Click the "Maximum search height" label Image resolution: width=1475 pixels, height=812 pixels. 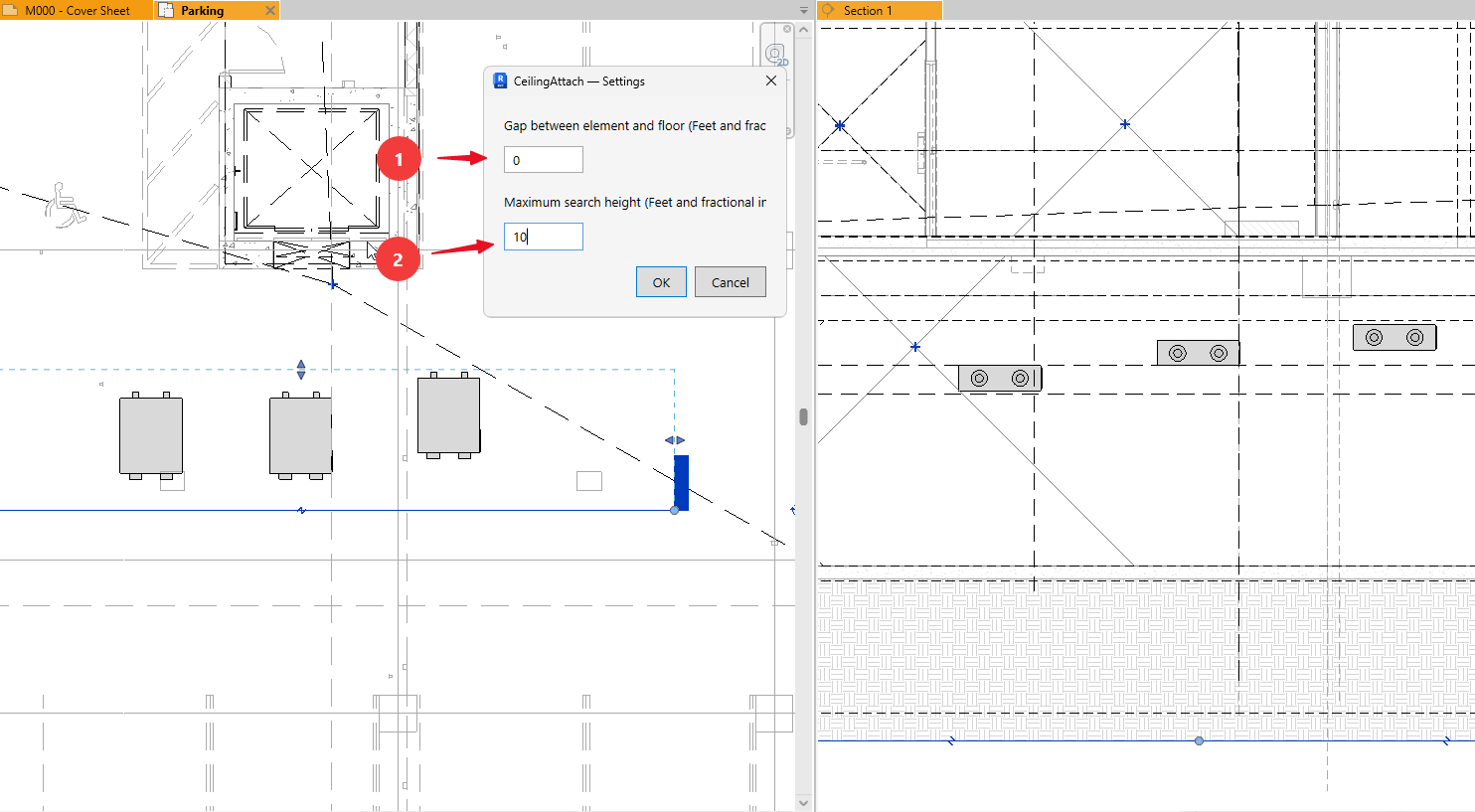[573, 202]
